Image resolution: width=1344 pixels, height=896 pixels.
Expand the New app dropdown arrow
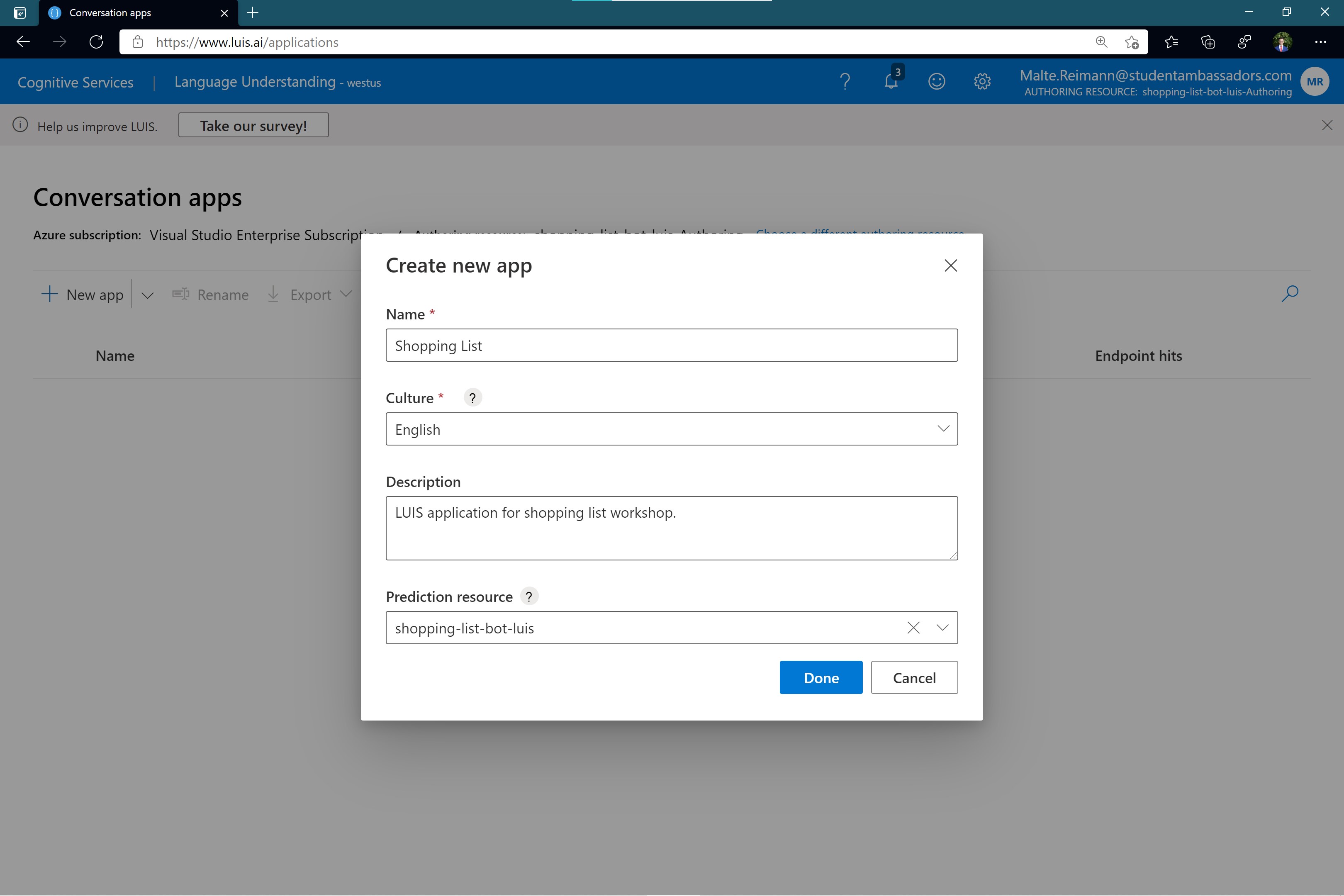coord(147,295)
